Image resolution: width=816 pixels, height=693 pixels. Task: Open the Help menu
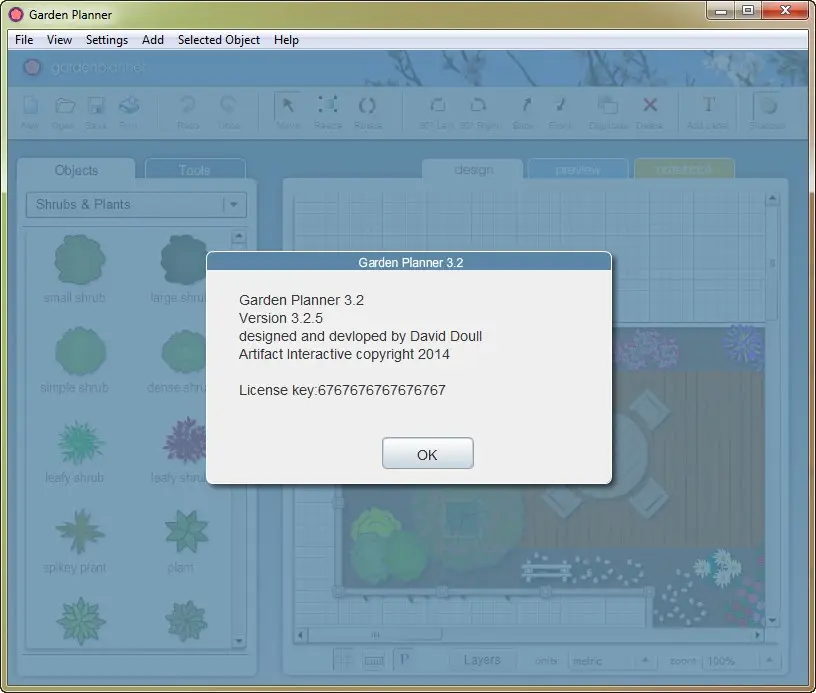[x=286, y=40]
